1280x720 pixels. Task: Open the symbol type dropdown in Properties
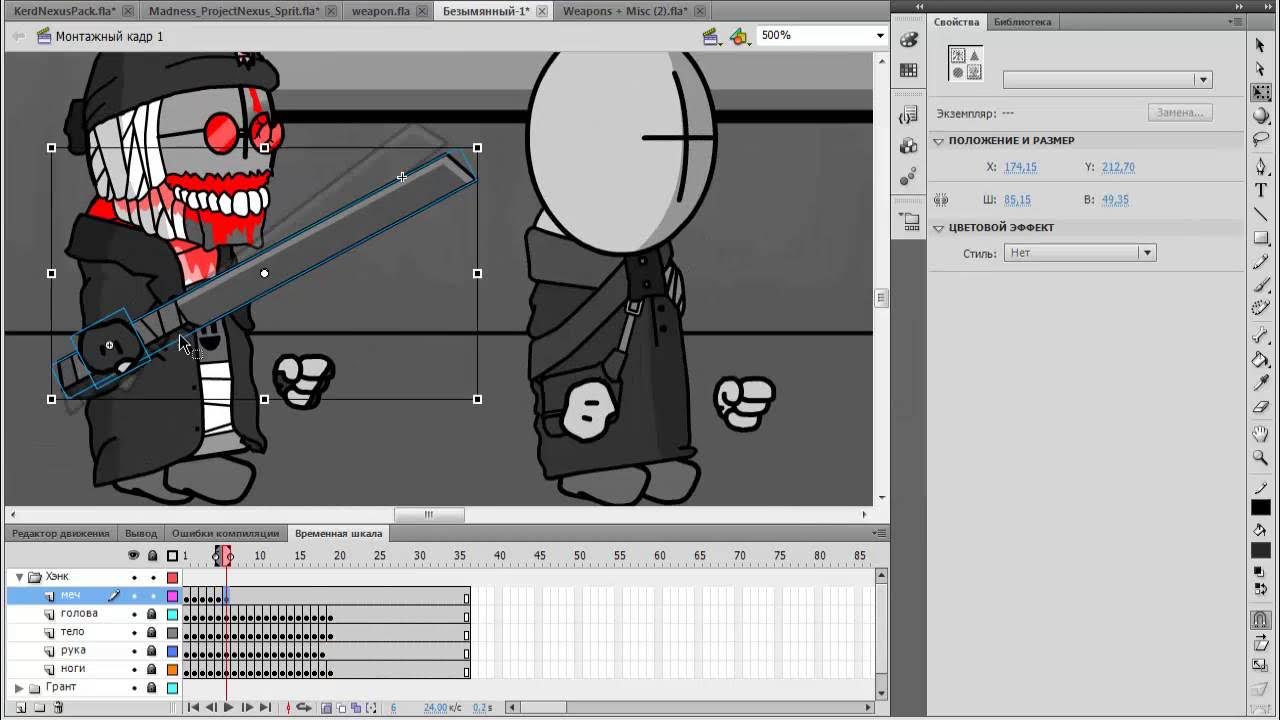tap(1108, 80)
